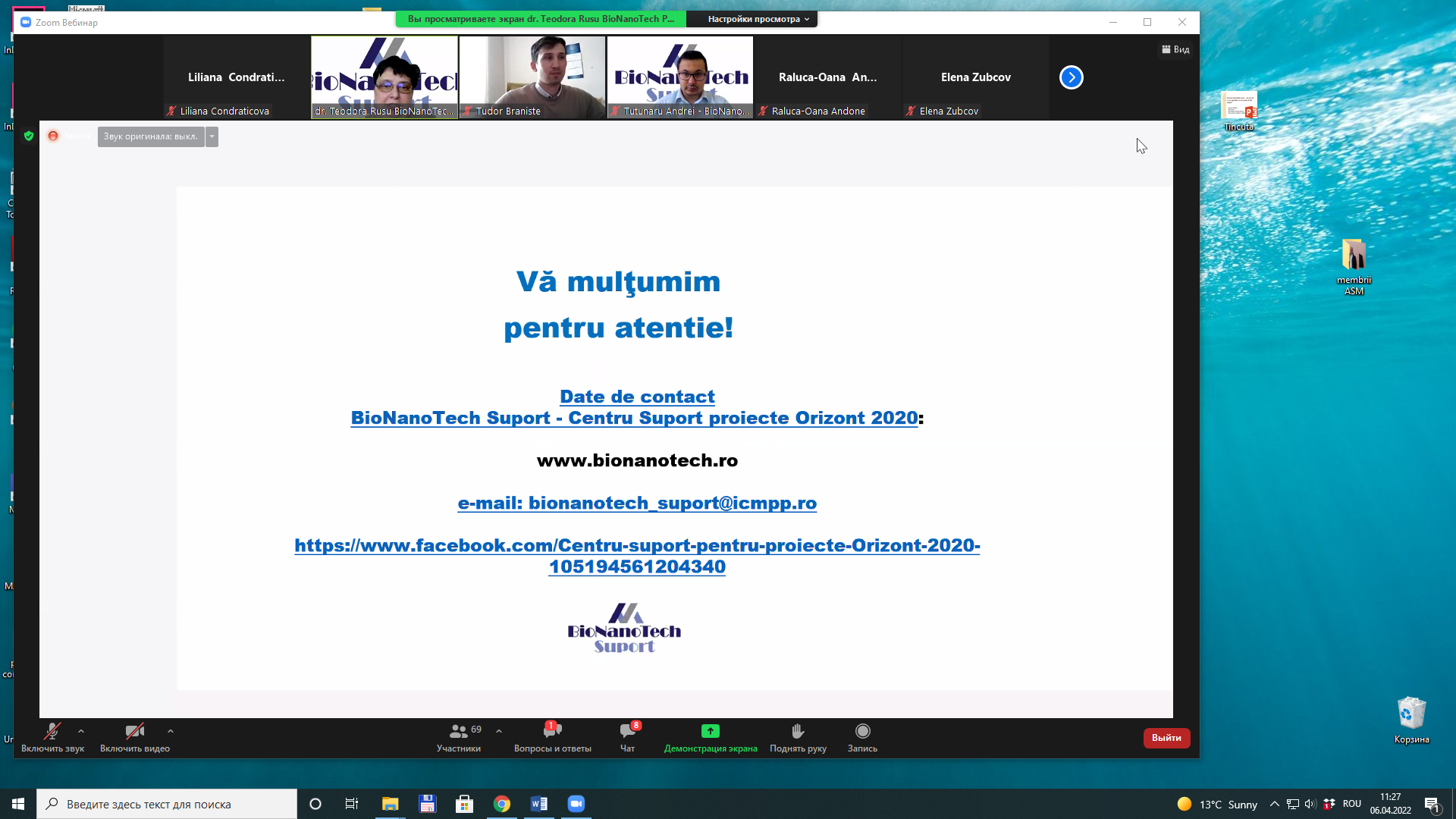The image size is (1456, 819).
Task: Click the green encryption shield icon
Action: pos(29,136)
